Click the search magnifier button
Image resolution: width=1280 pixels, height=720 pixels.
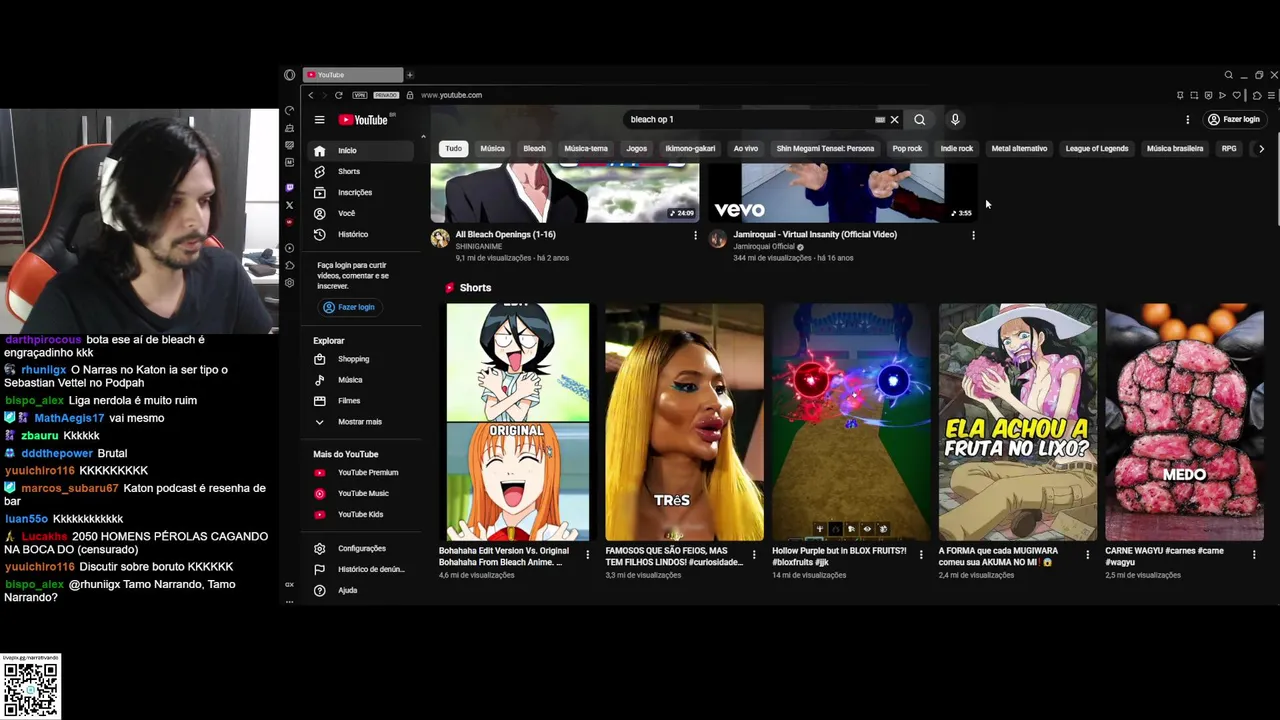pyautogui.click(x=919, y=120)
